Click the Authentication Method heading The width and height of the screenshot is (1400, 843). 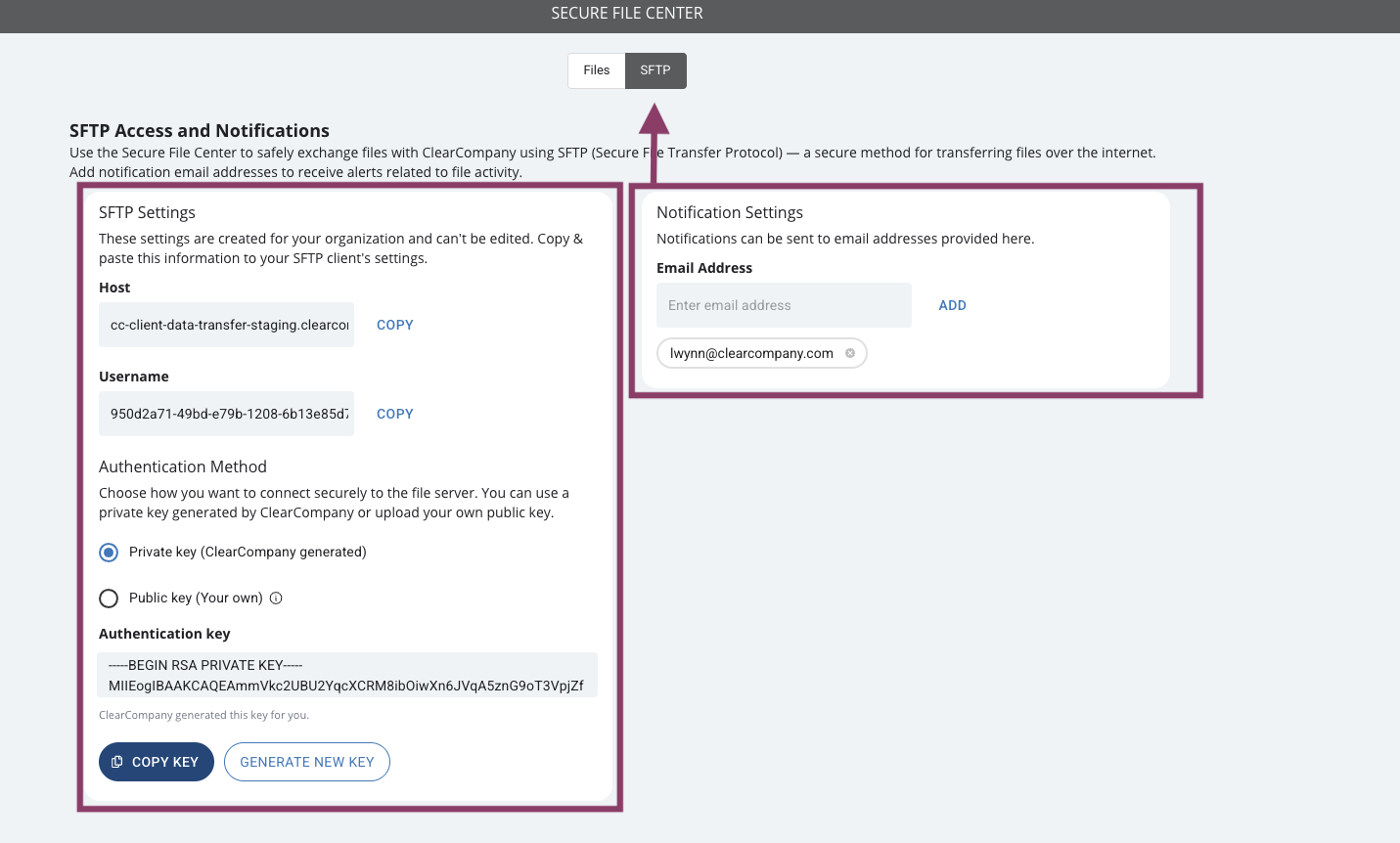click(183, 466)
